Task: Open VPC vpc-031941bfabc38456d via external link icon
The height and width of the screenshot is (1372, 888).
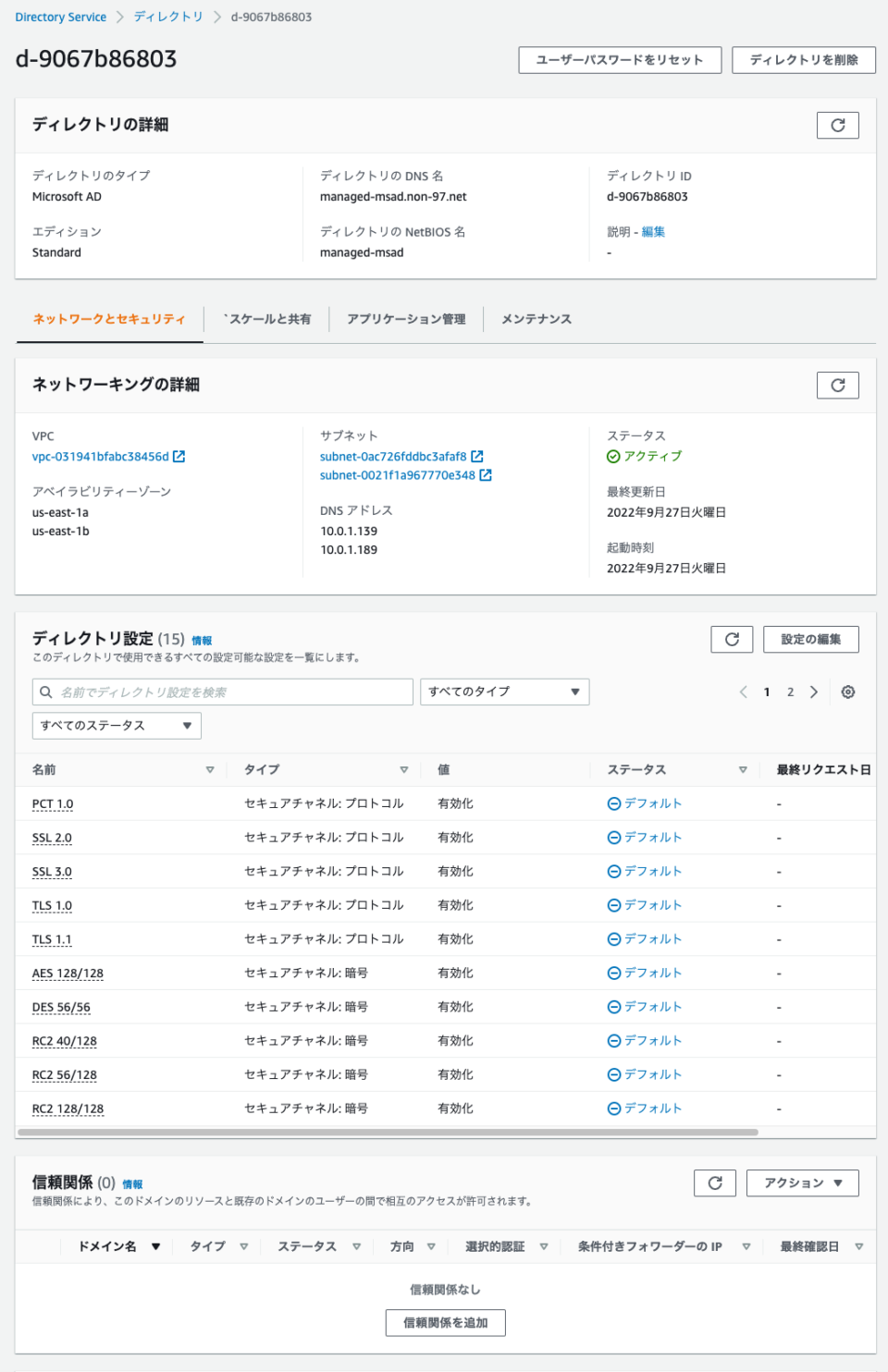Action: [179, 455]
